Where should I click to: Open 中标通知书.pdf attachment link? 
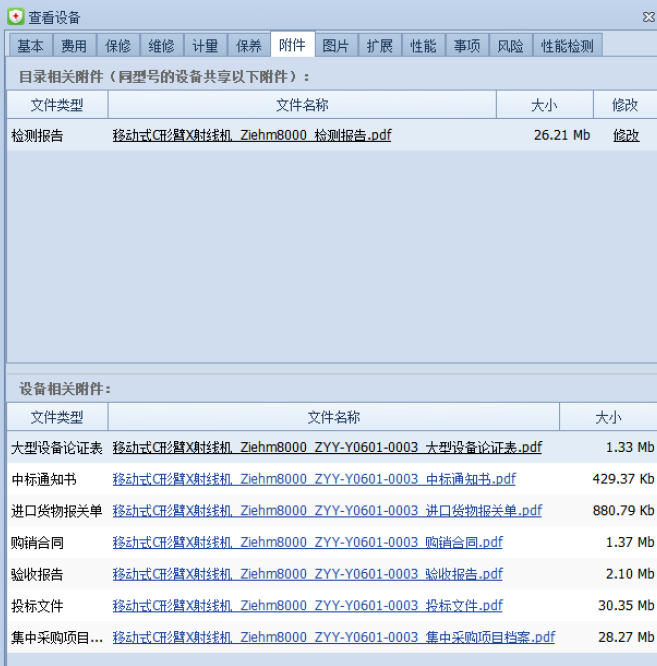click(x=314, y=479)
